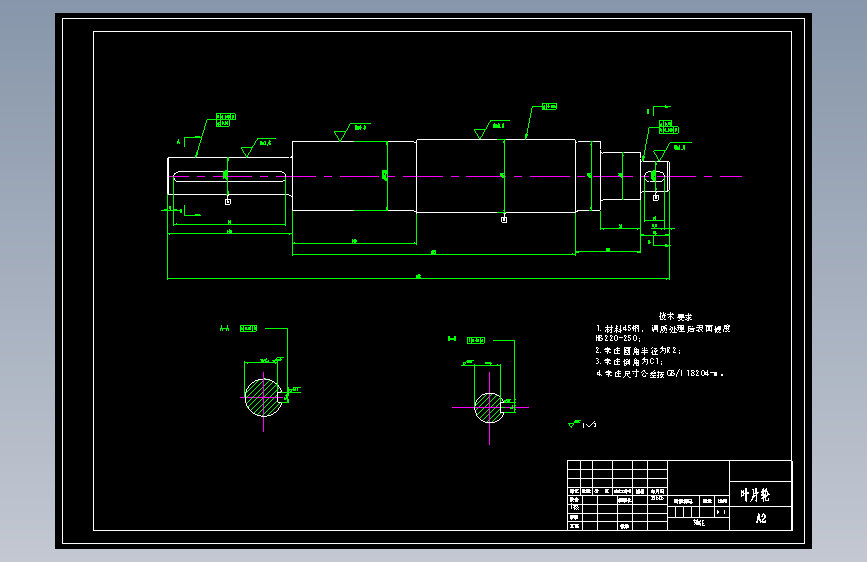Click the 叶片轮 title block name
867x562 pixels.
coord(755,495)
